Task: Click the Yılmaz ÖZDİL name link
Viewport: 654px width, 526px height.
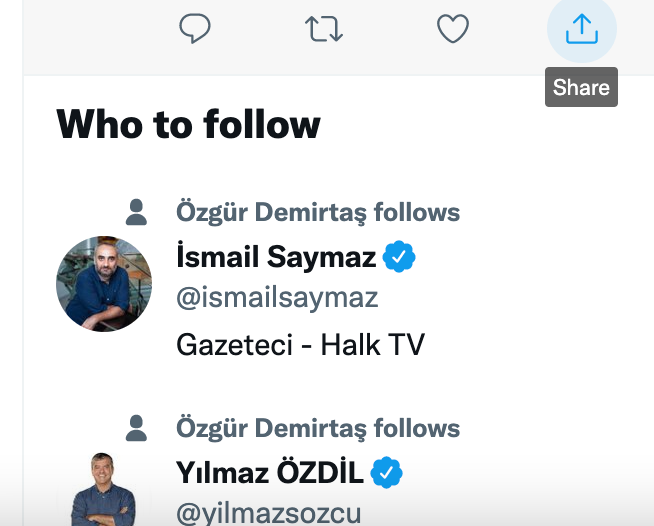Action: 269,471
